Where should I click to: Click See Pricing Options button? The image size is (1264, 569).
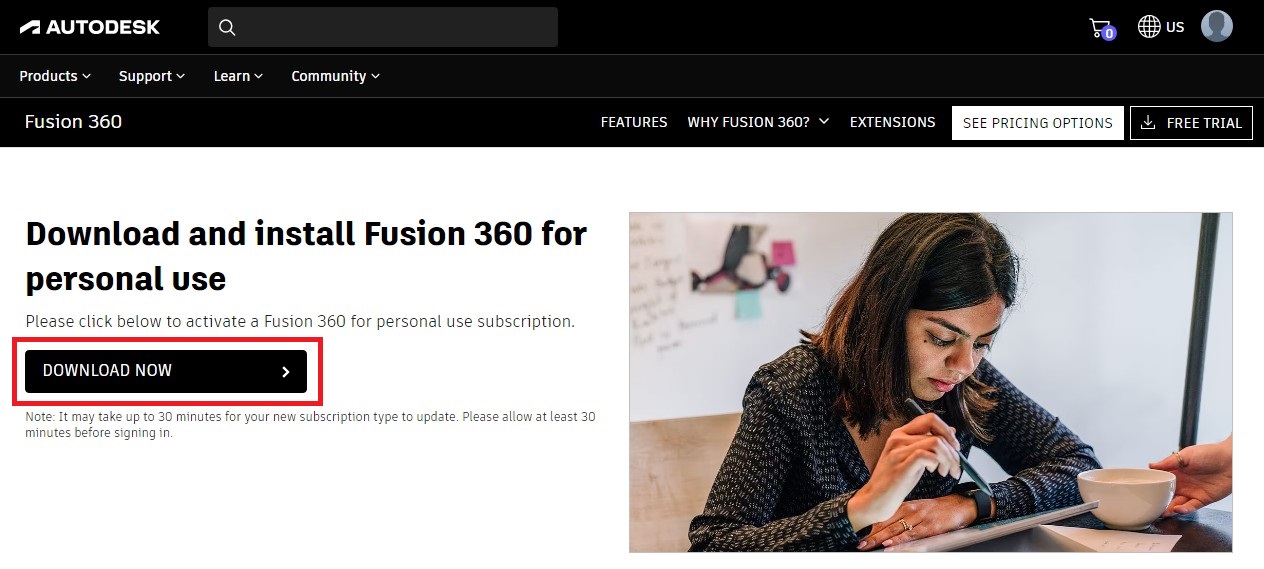click(x=1037, y=123)
